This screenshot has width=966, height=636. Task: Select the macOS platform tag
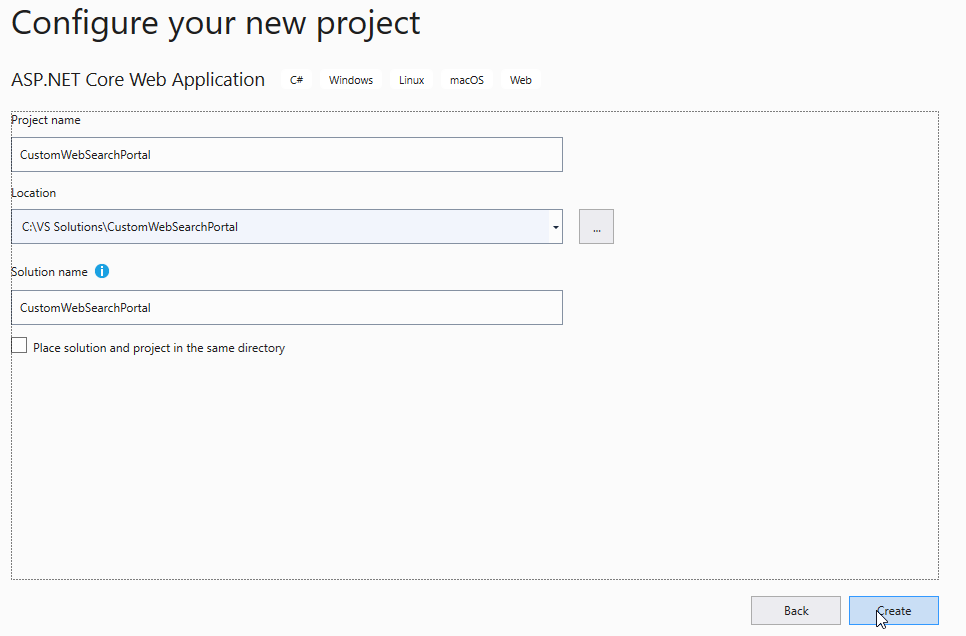[x=466, y=80]
